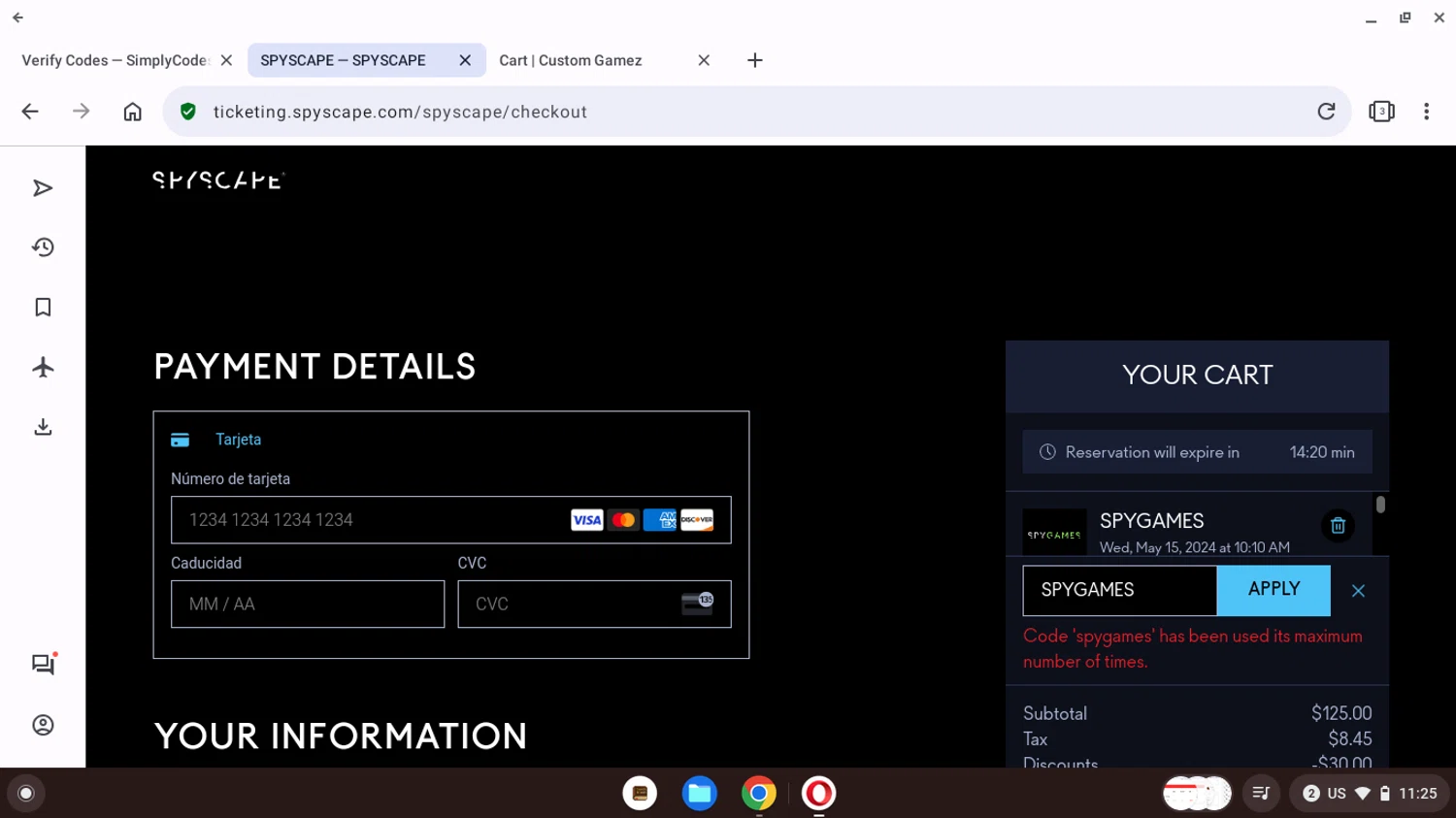
Task: Open Opera from the shelf
Action: [818, 794]
